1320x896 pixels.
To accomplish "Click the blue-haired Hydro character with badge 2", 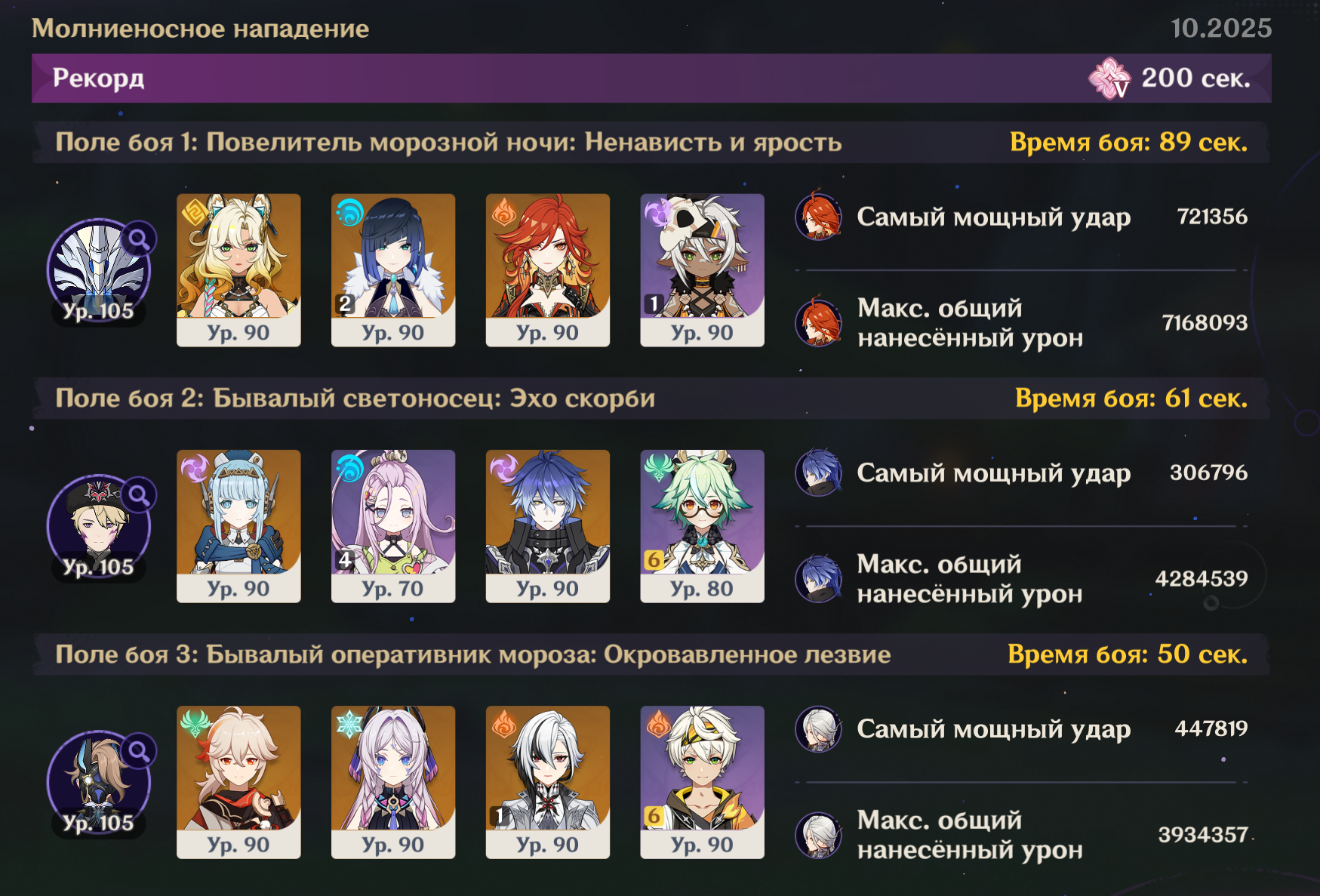I will click(x=393, y=270).
